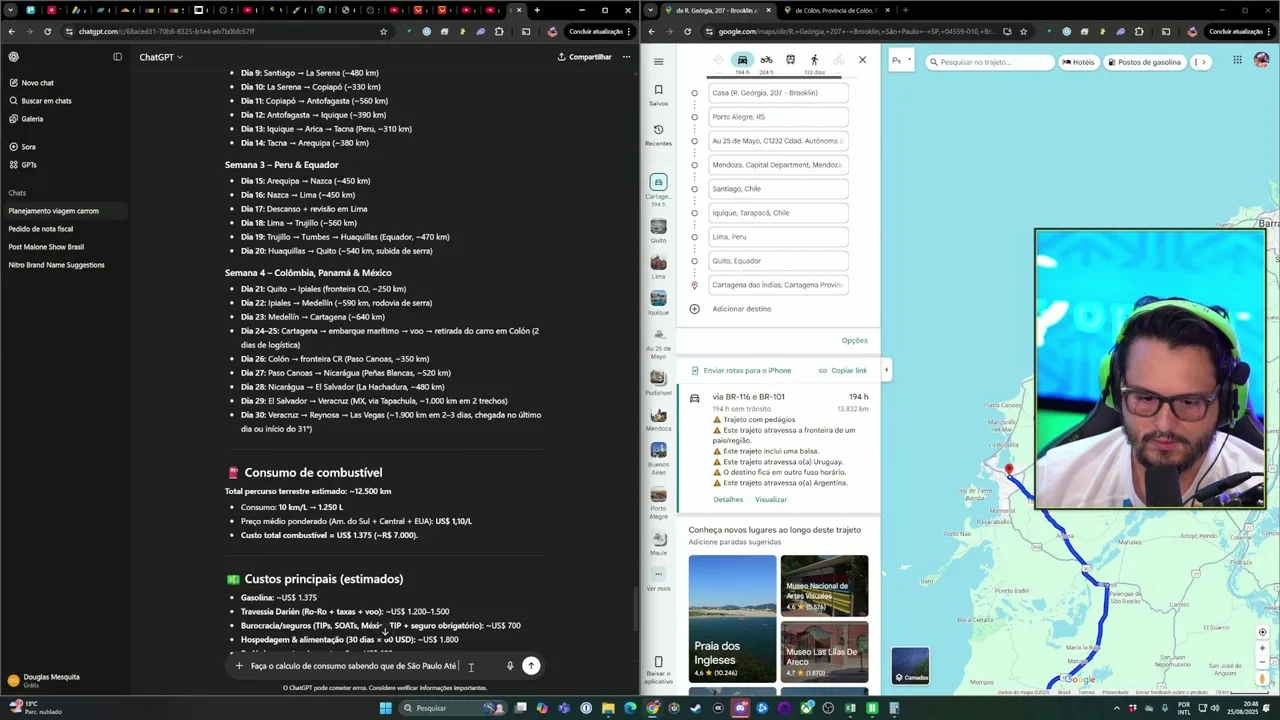Screen dimensions: 1280x720
Task: Open Museo Las Lilas De Areco card
Action: point(824,652)
